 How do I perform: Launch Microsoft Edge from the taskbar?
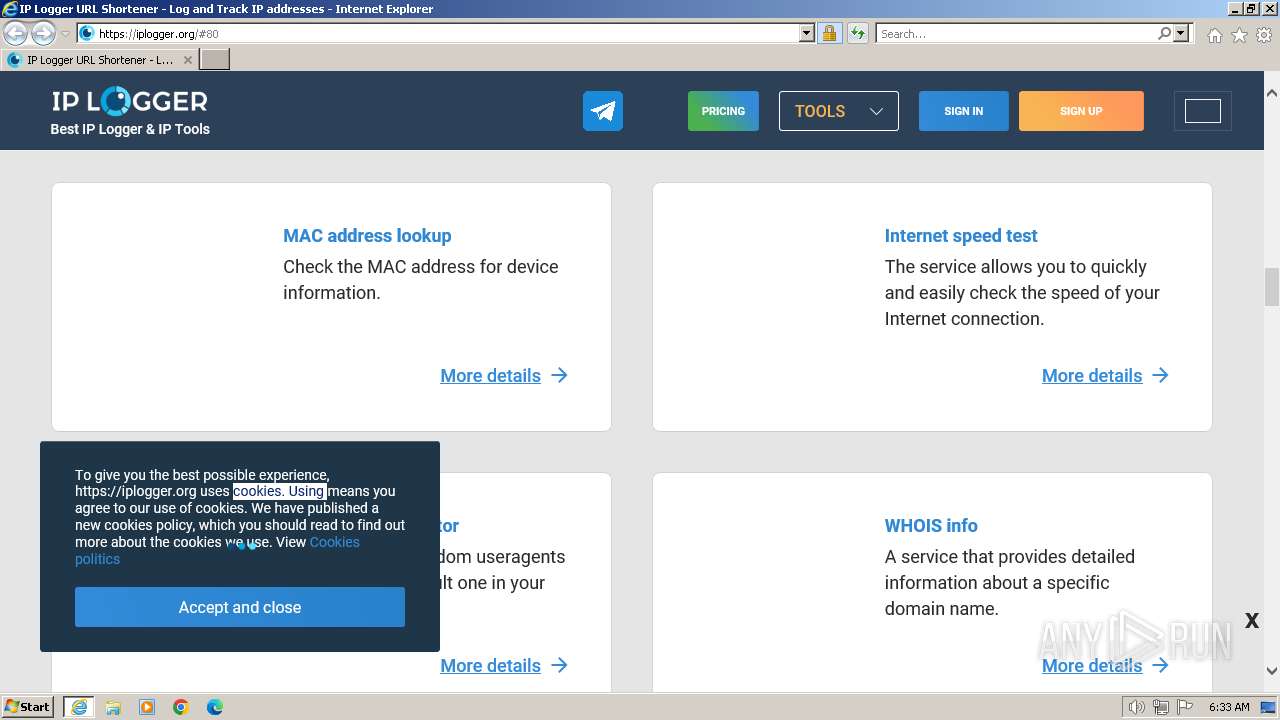pos(215,707)
